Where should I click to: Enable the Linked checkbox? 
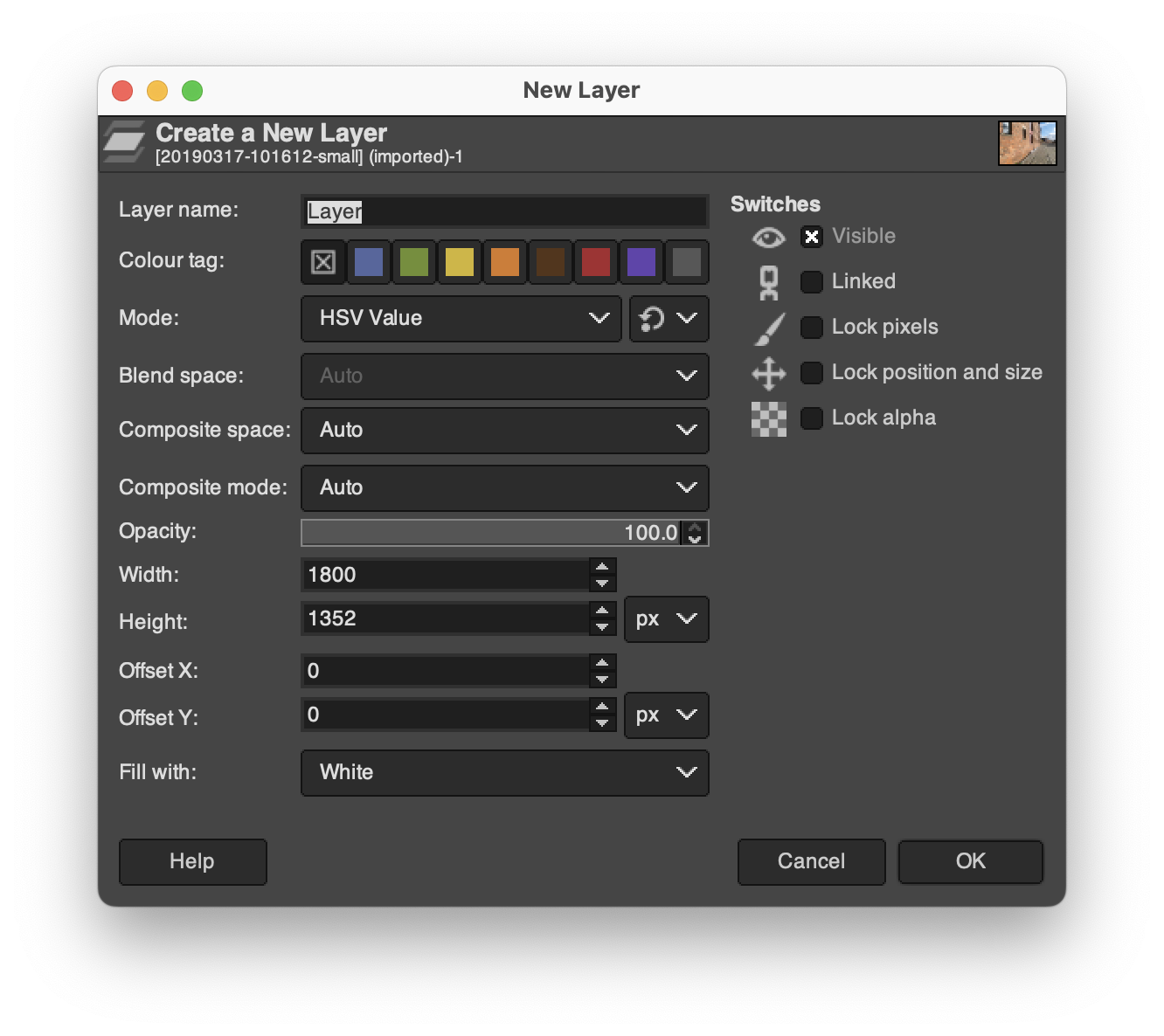[x=812, y=282]
